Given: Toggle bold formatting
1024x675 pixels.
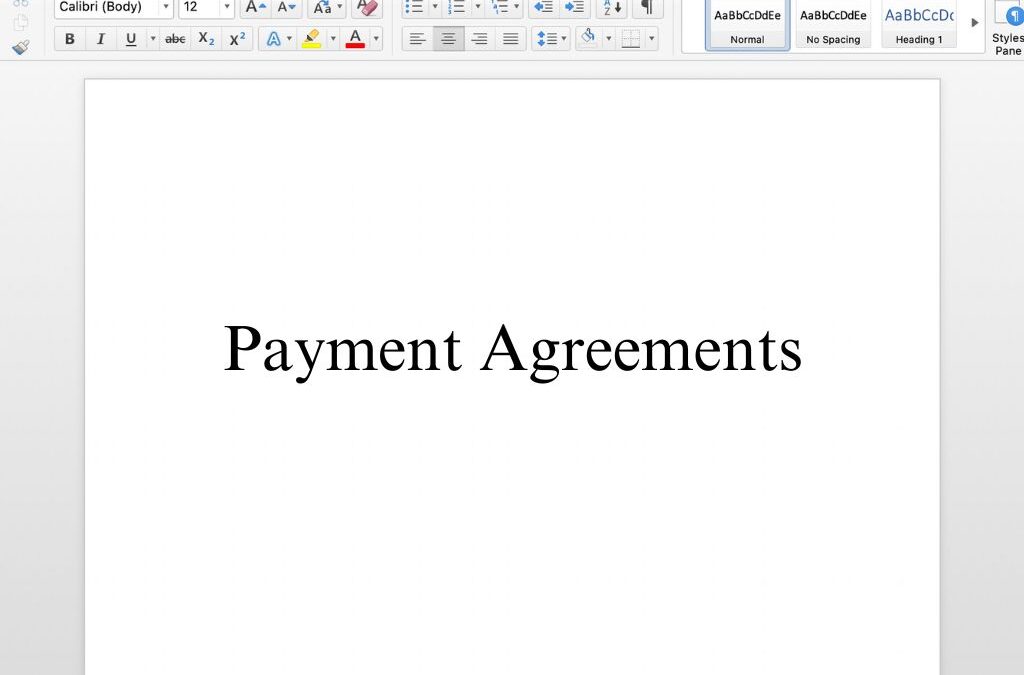Looking at the screenshot, I should [69, 39].
